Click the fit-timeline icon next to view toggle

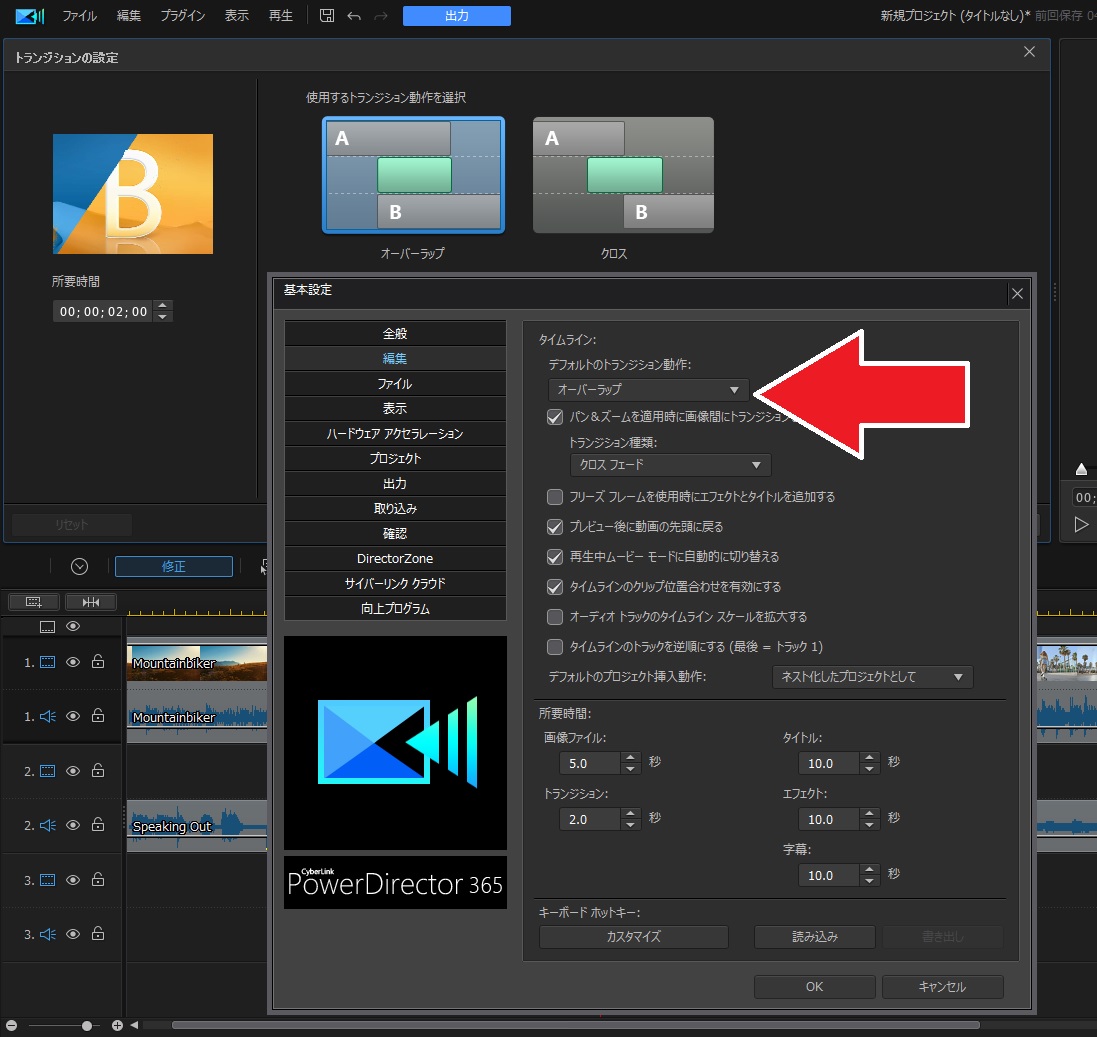coord(91,602)
